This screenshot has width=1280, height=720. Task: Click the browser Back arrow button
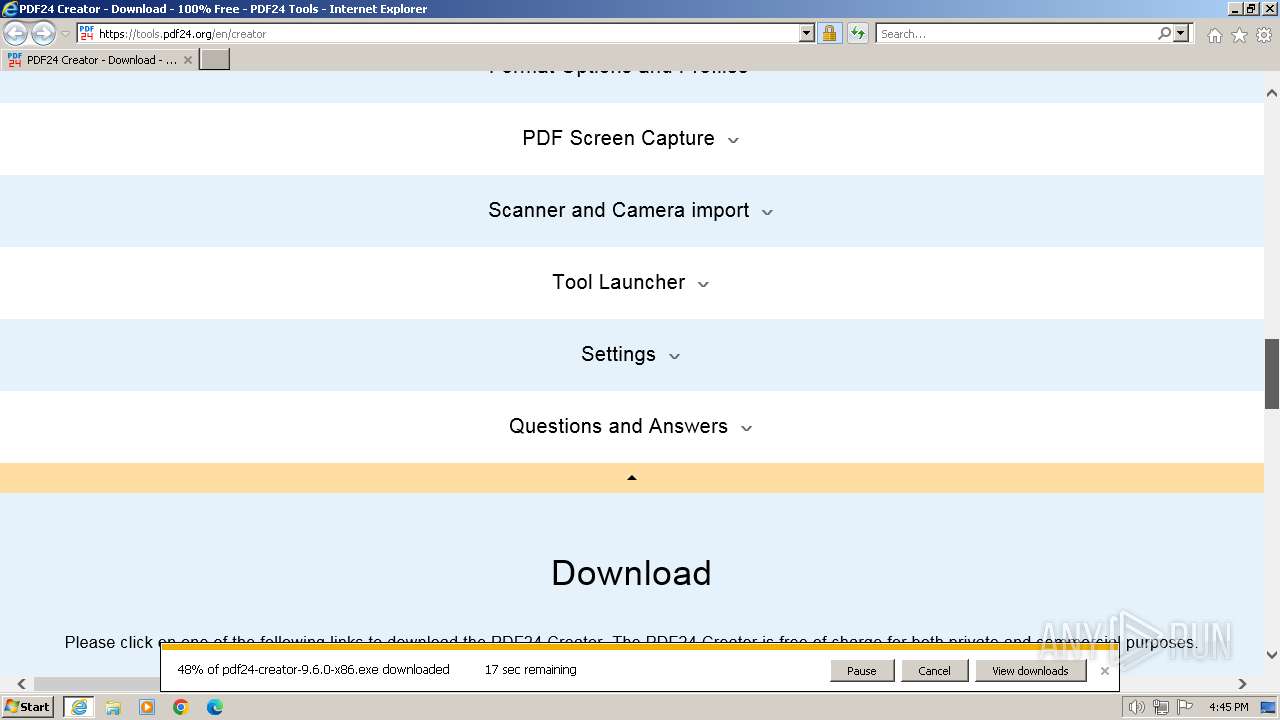pos(15,33)
